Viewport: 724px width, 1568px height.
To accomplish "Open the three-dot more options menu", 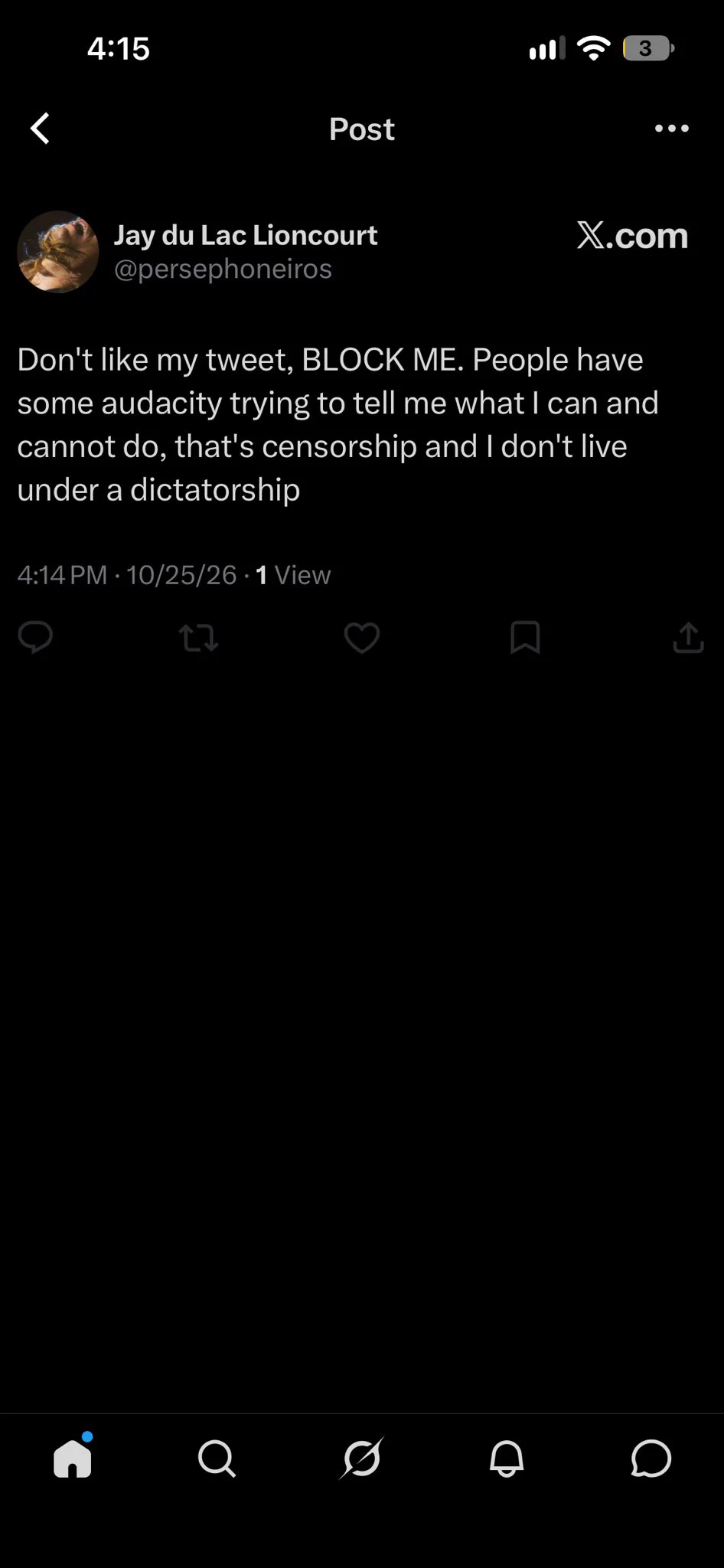I will pyautogui.click(x=672, y=129).
